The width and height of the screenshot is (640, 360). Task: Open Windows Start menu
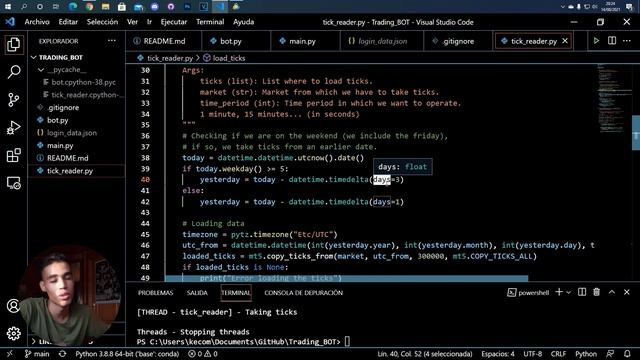[8, 7]
